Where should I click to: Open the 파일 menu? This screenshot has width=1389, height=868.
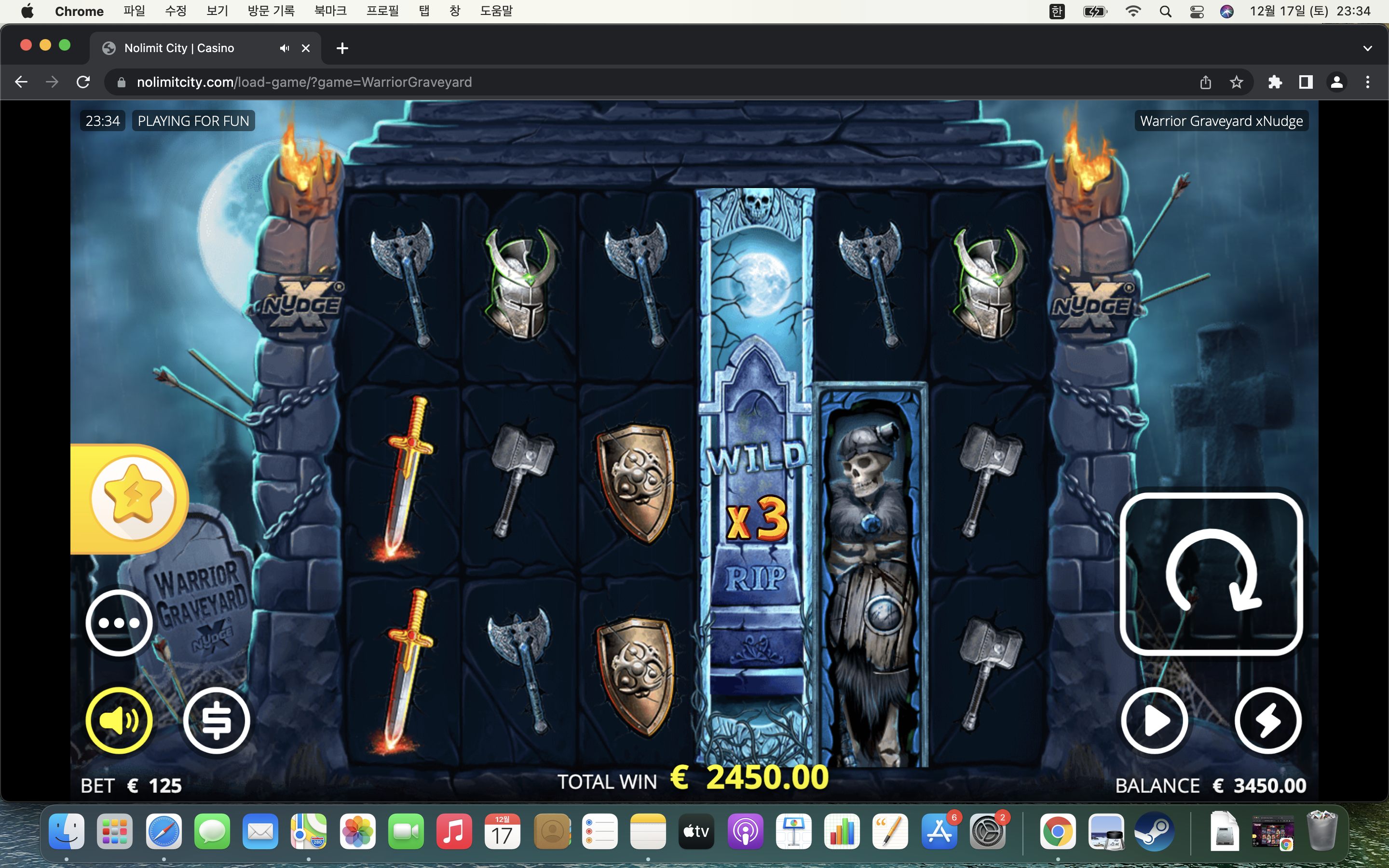(134, 12)
